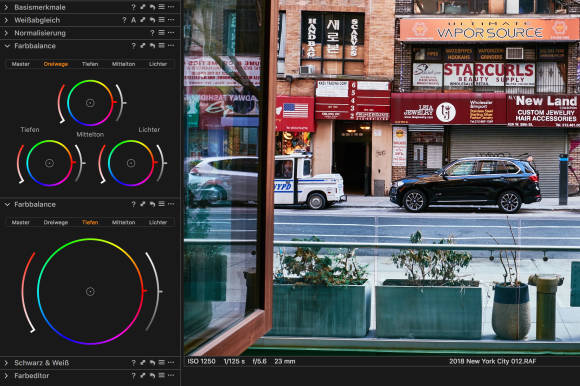580x386 pixels.
Task: Collapse the three-wheel Farbbalance panel
Action: point(6,46)
